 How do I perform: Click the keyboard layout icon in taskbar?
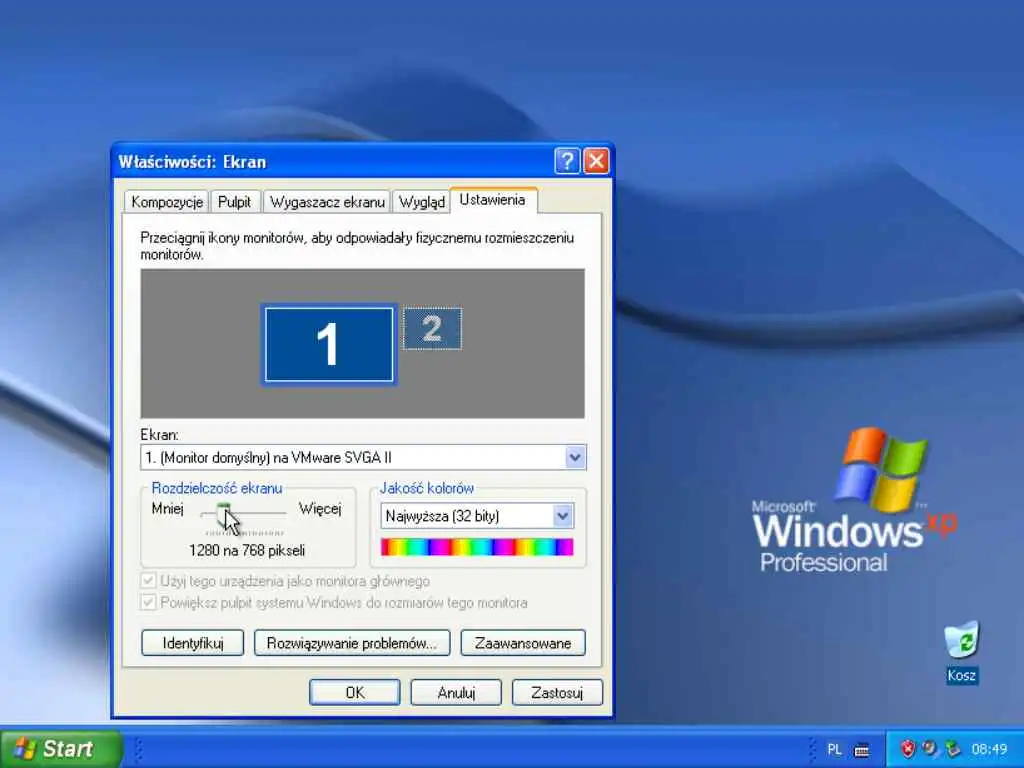tap(861, 750)
